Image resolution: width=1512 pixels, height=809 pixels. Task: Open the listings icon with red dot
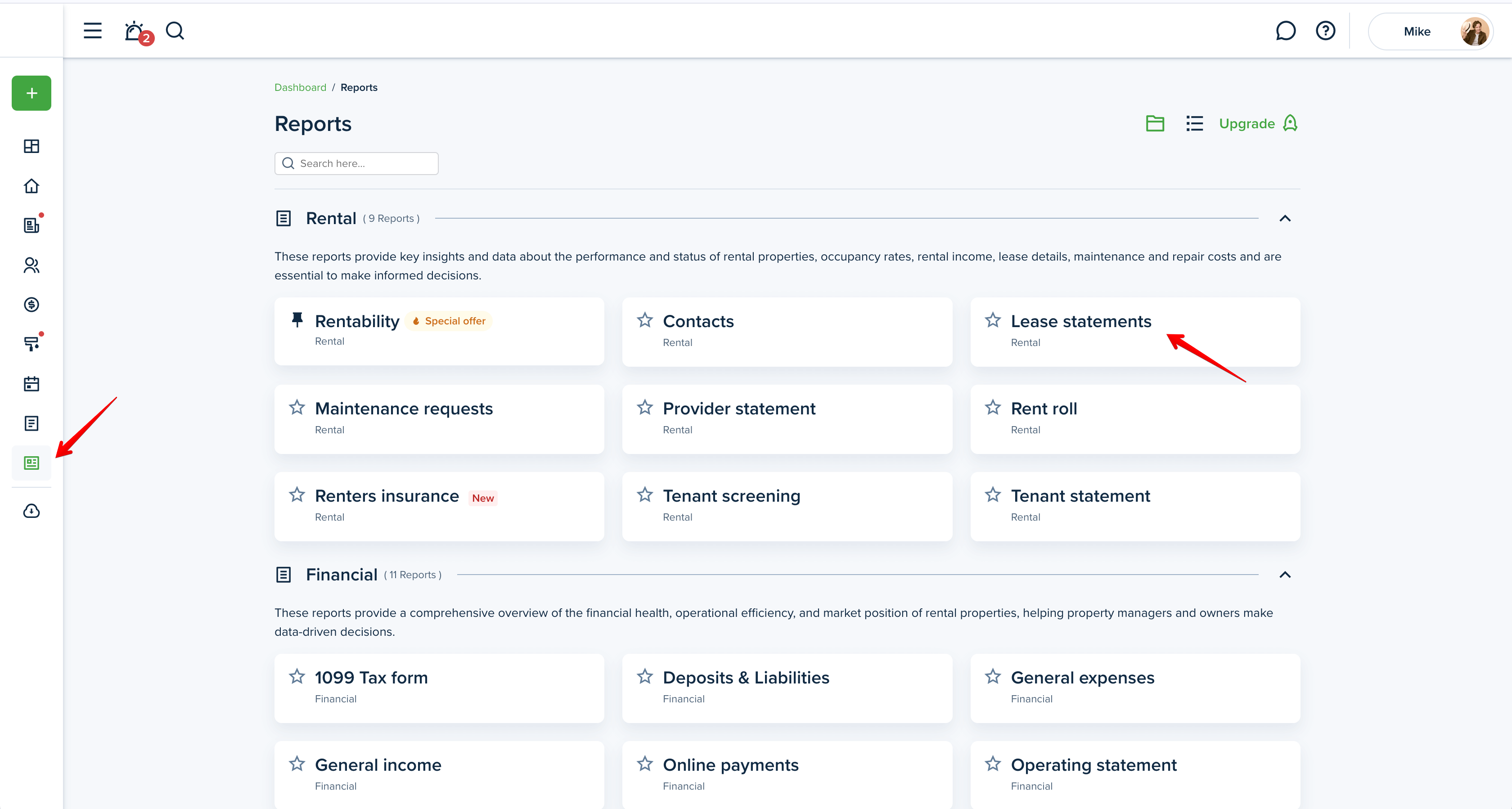point(31,225)
